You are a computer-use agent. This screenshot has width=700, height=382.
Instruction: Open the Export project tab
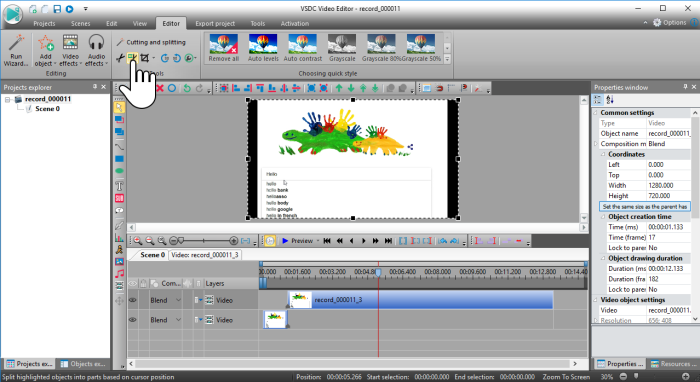(x=215, y=23)
